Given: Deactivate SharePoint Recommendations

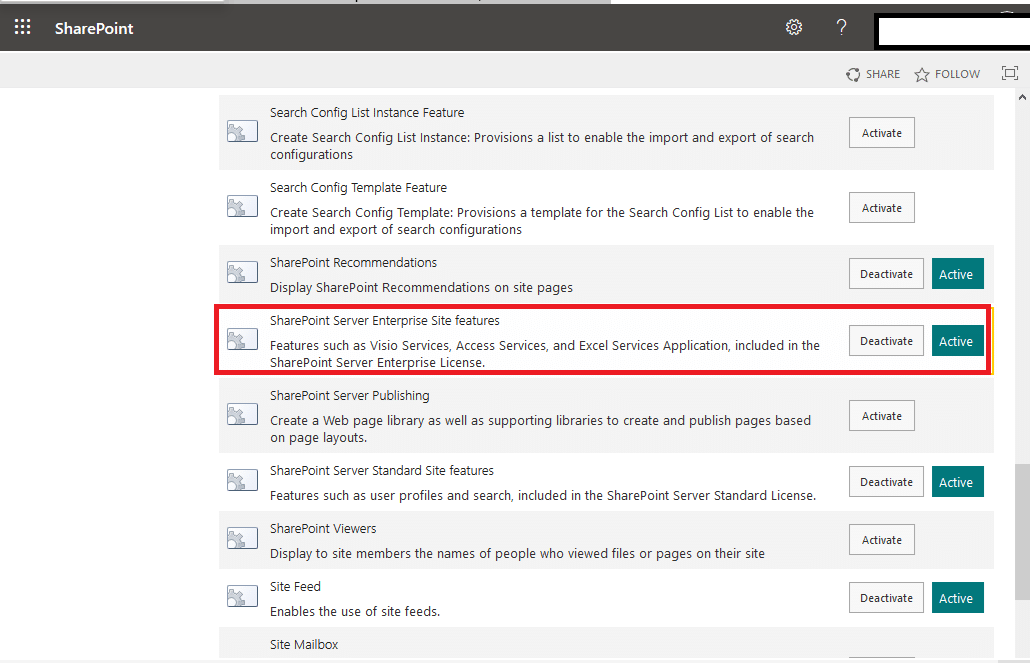Looking at the screenshot, I should click(x=886, y=273).
